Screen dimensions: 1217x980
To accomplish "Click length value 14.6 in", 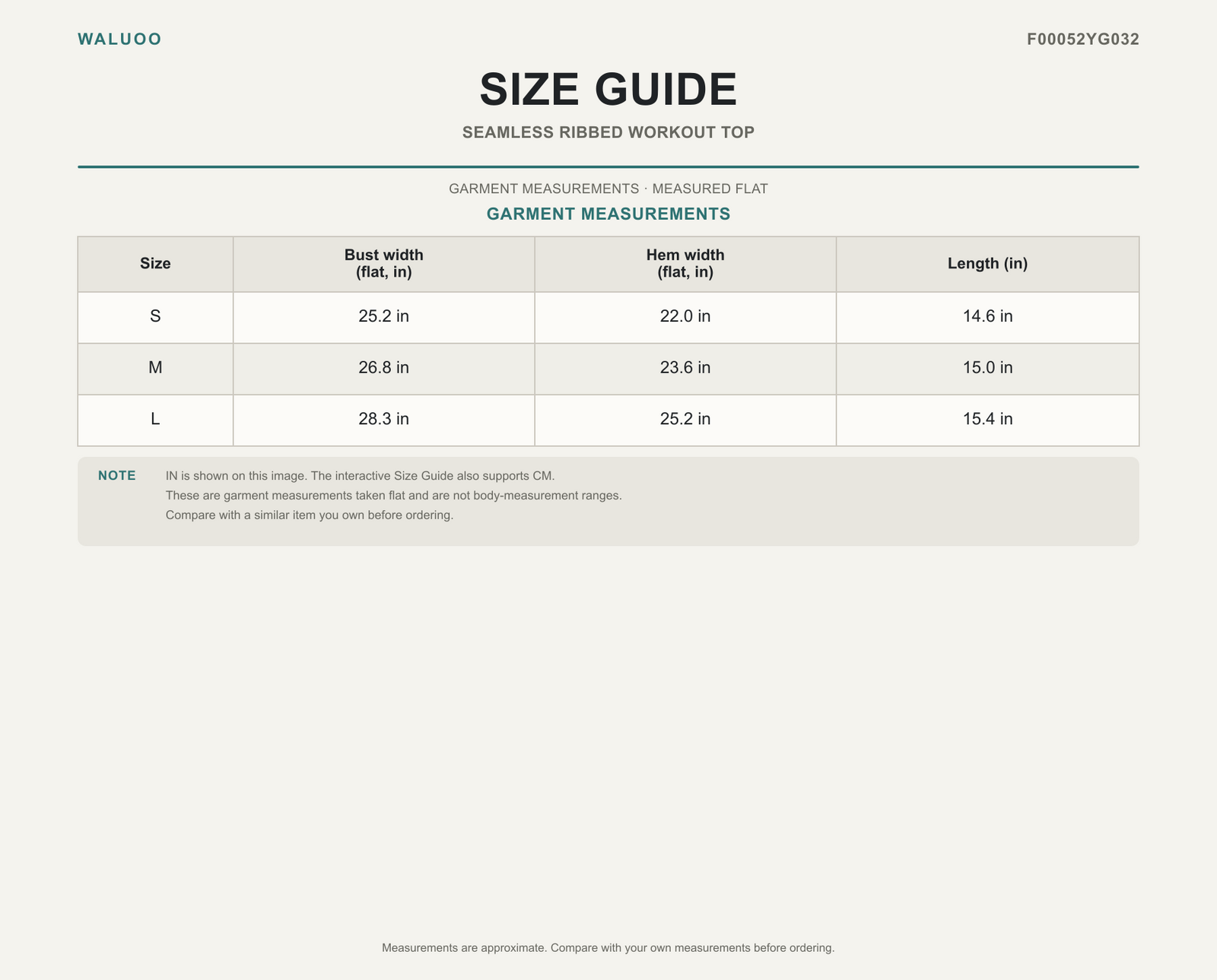I will point(987,316).
